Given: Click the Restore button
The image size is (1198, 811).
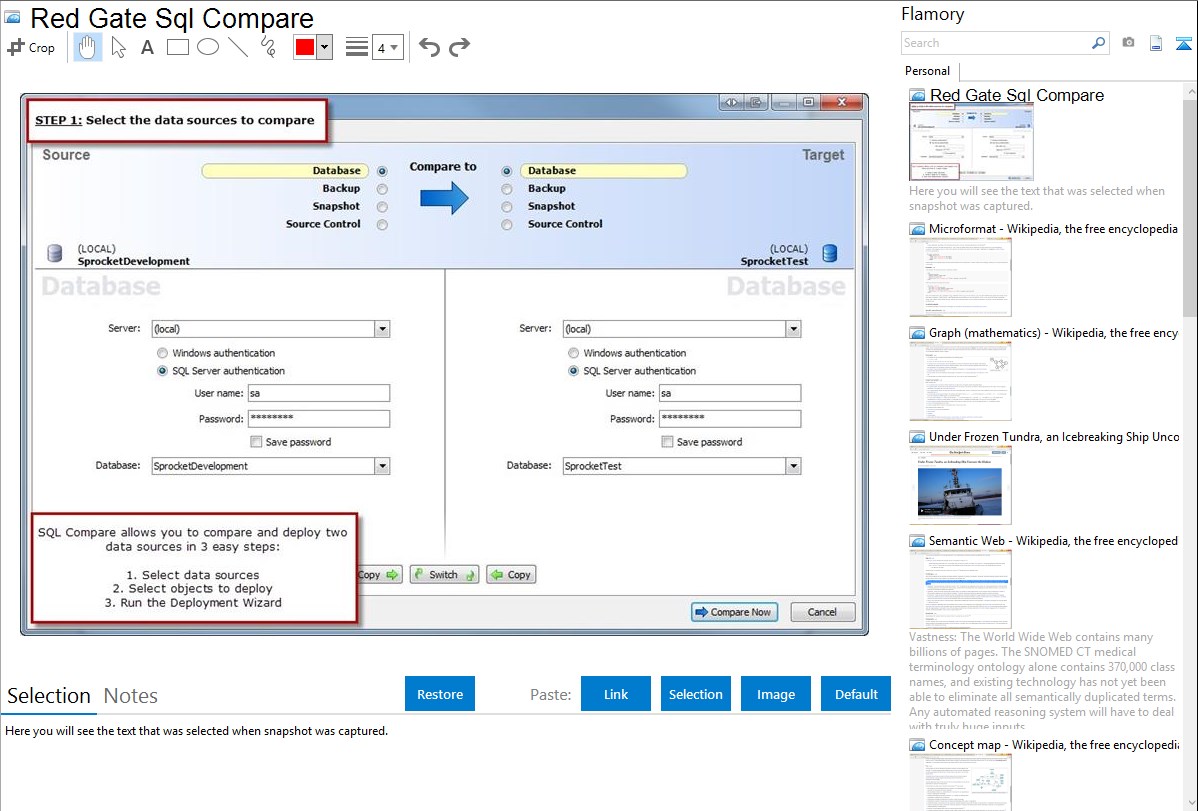Looking at the screenshot, I should pos(440,694).
